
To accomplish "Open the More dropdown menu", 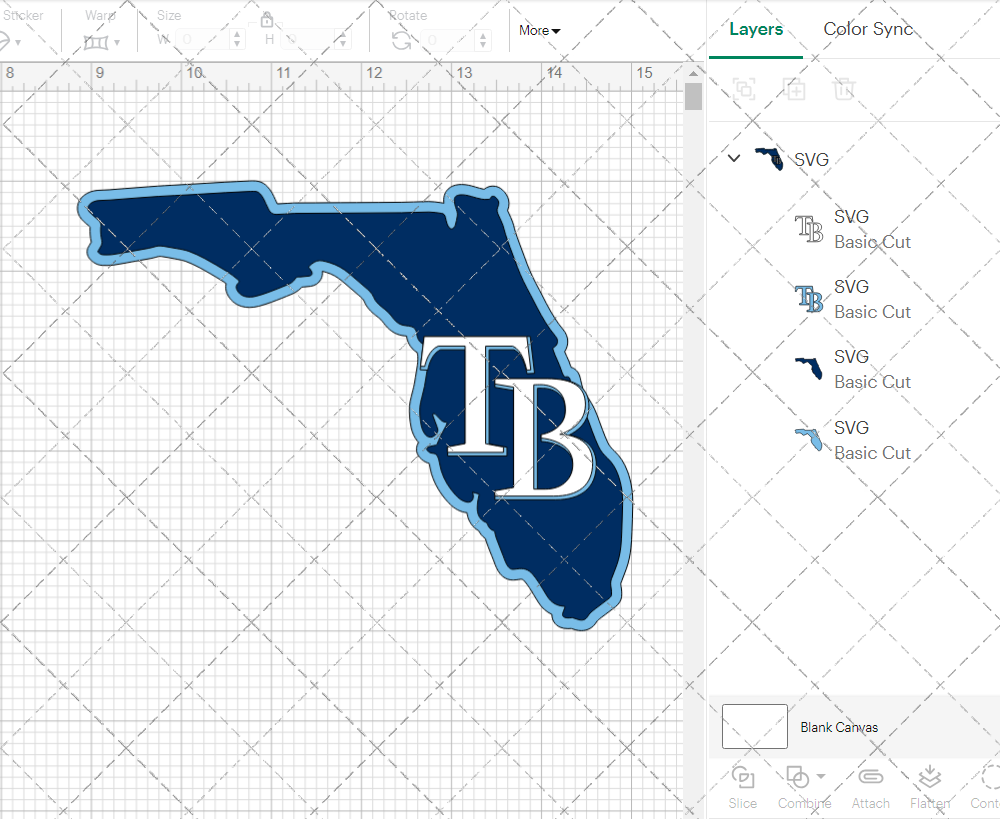I will click(540, 30).
